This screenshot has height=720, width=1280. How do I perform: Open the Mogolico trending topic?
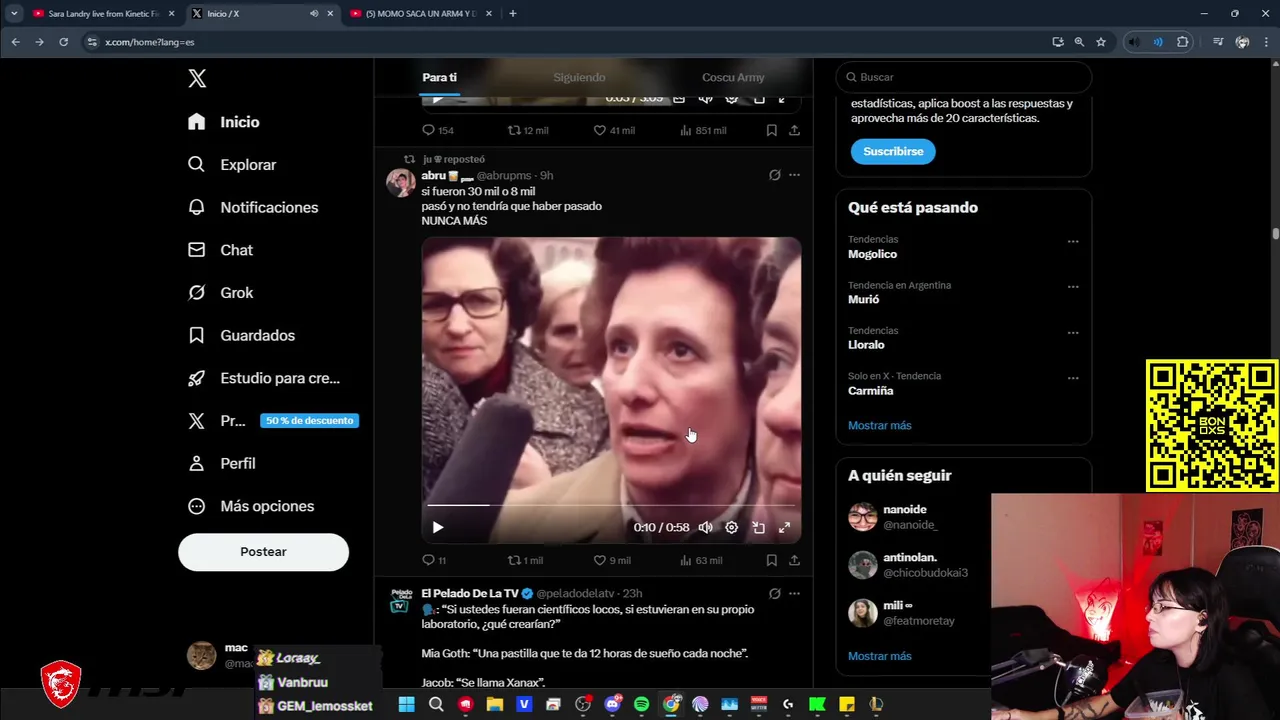872,254
